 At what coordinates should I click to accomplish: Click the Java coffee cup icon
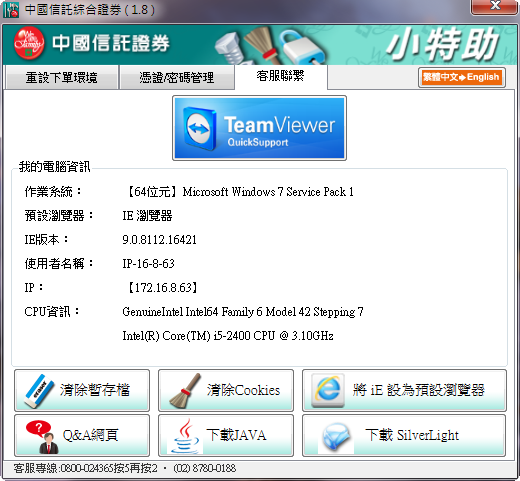(185, 436)
